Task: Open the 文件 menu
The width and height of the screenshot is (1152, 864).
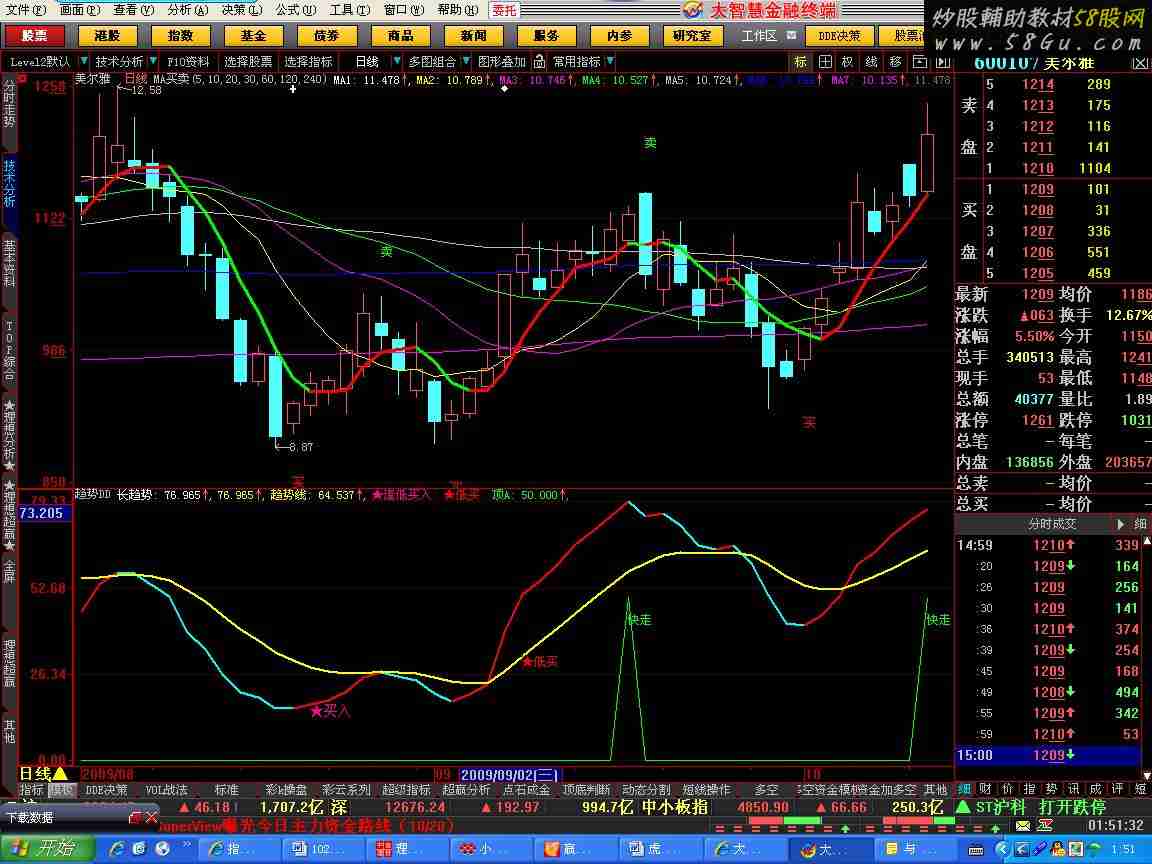Action: point(25,10)
